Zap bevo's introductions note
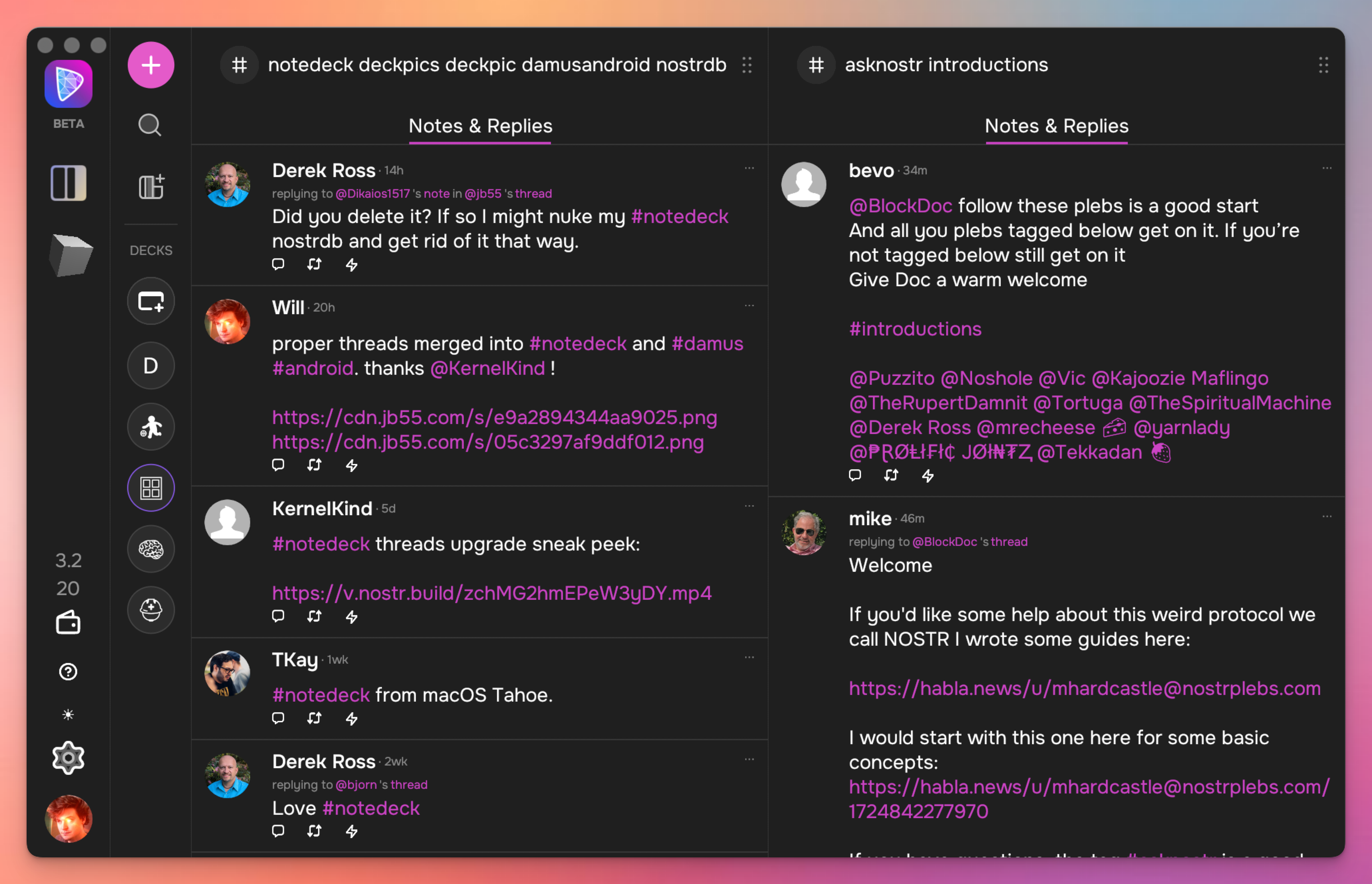 [x=928, y=476]
